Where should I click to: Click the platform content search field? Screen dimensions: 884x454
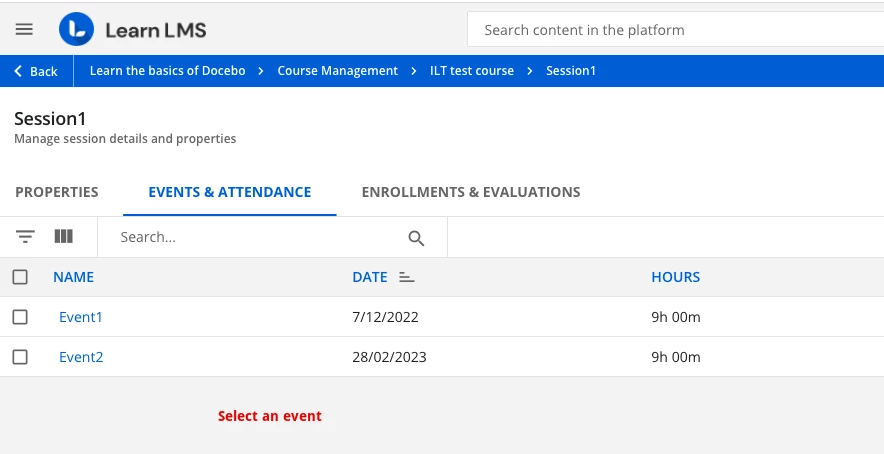click(675, 30)
